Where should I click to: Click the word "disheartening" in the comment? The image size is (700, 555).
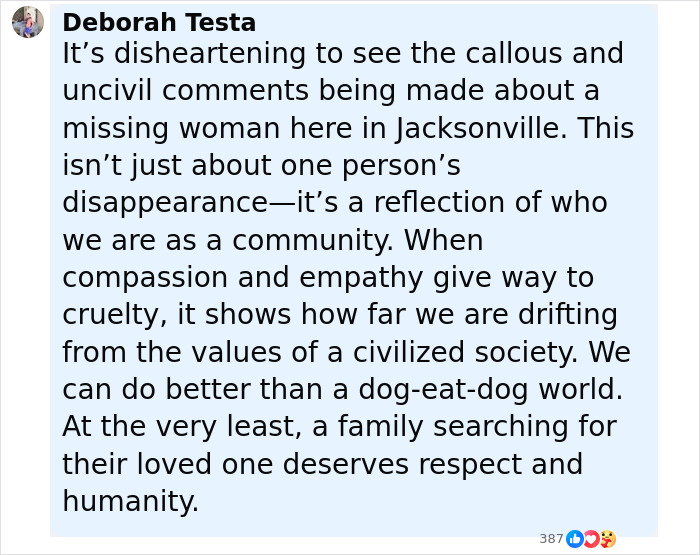coord(210,54)
